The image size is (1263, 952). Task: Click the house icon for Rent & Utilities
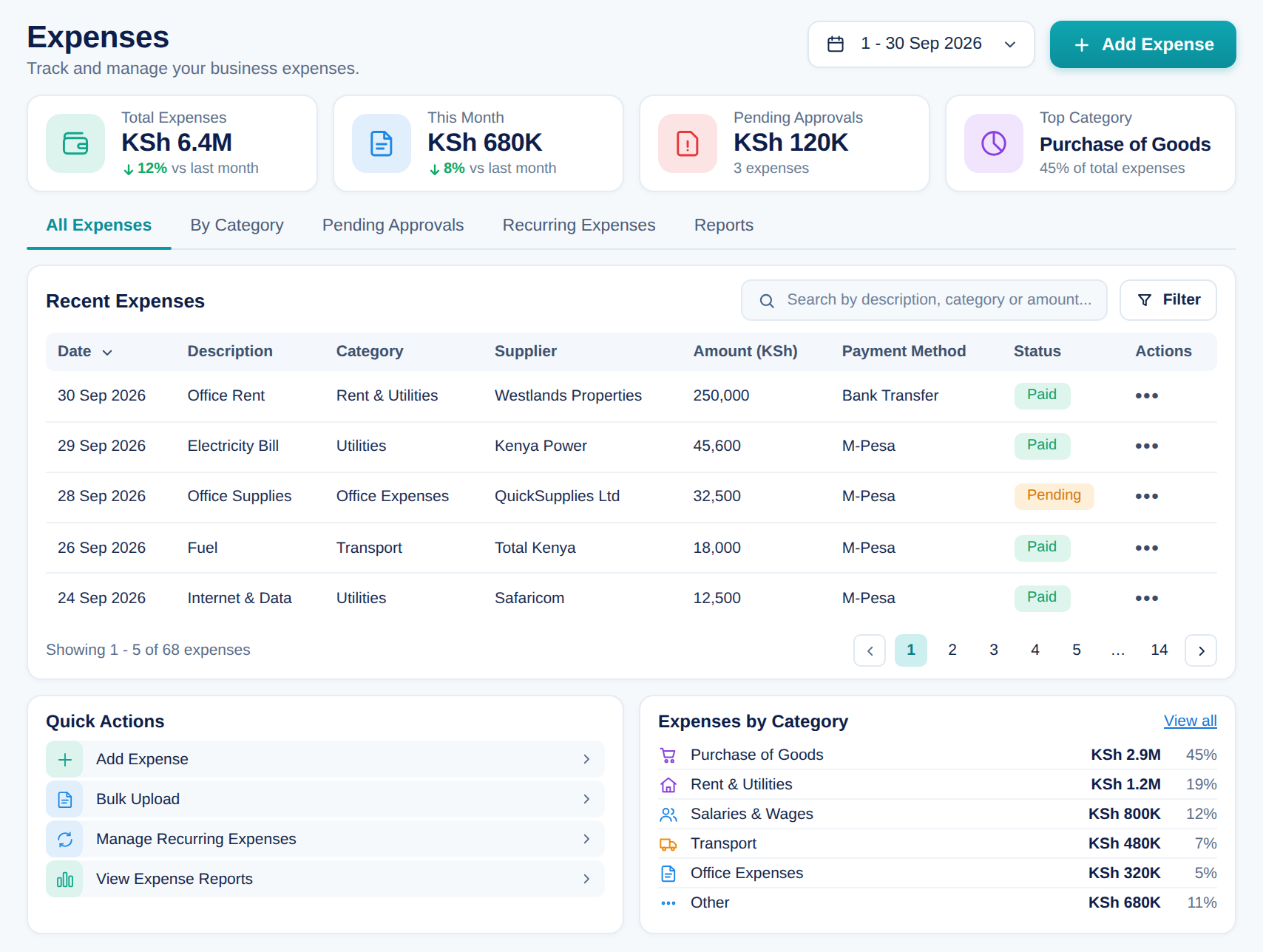pos(668,785)
